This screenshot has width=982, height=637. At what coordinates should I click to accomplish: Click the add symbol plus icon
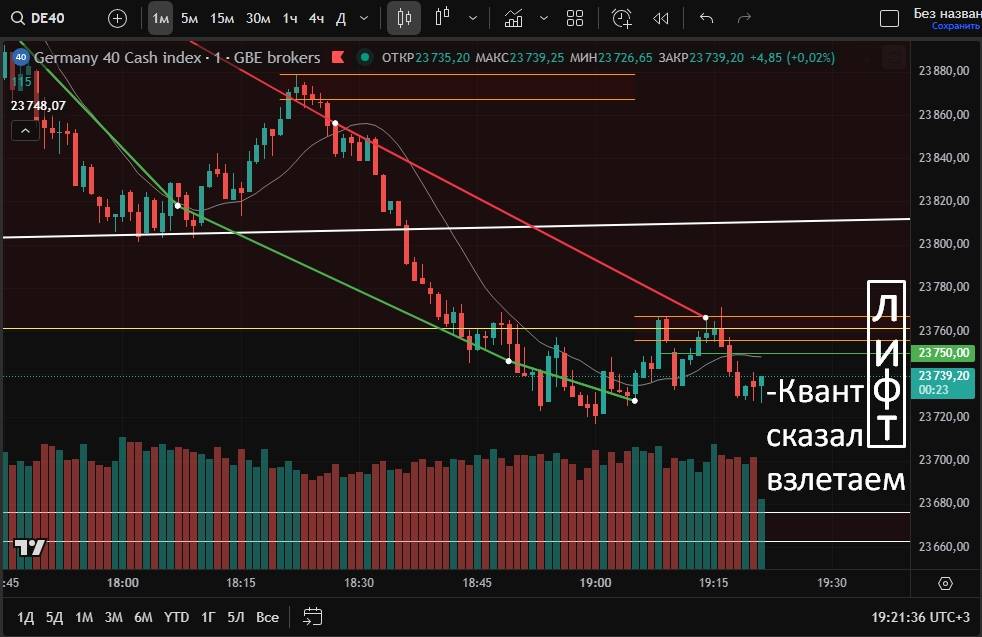click(x=117, y=18)
